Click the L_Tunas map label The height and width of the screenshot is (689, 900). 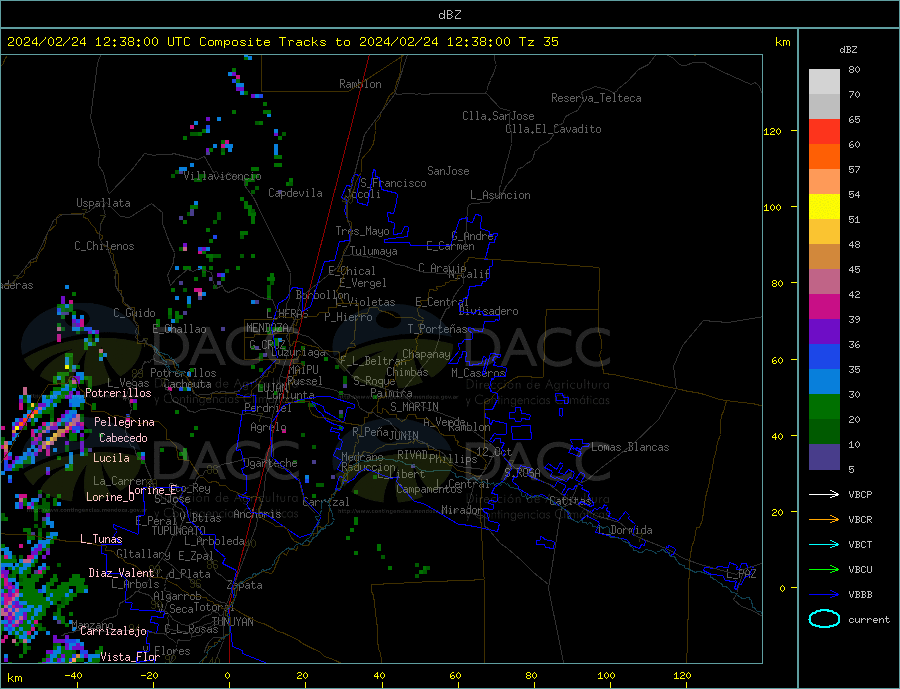pyautogui.click(x=101, y=539)
